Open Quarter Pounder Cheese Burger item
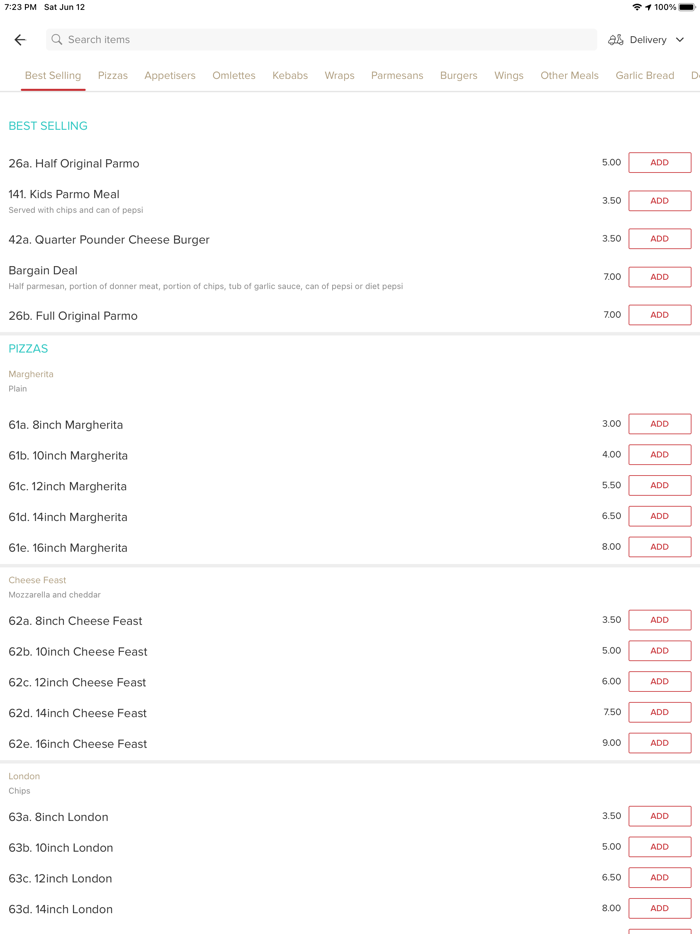The width and height of the screenshot is (700, 934). tap(109, 240)
